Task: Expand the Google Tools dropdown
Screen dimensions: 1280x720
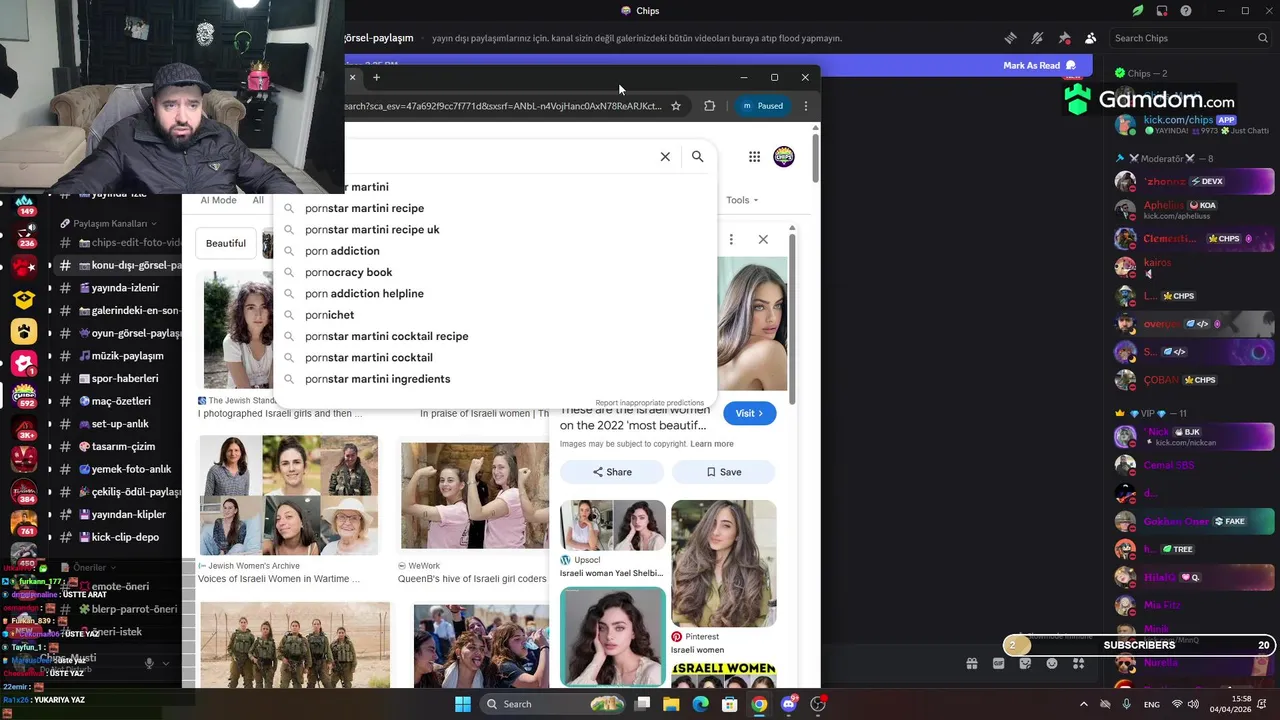Action: 742,200
